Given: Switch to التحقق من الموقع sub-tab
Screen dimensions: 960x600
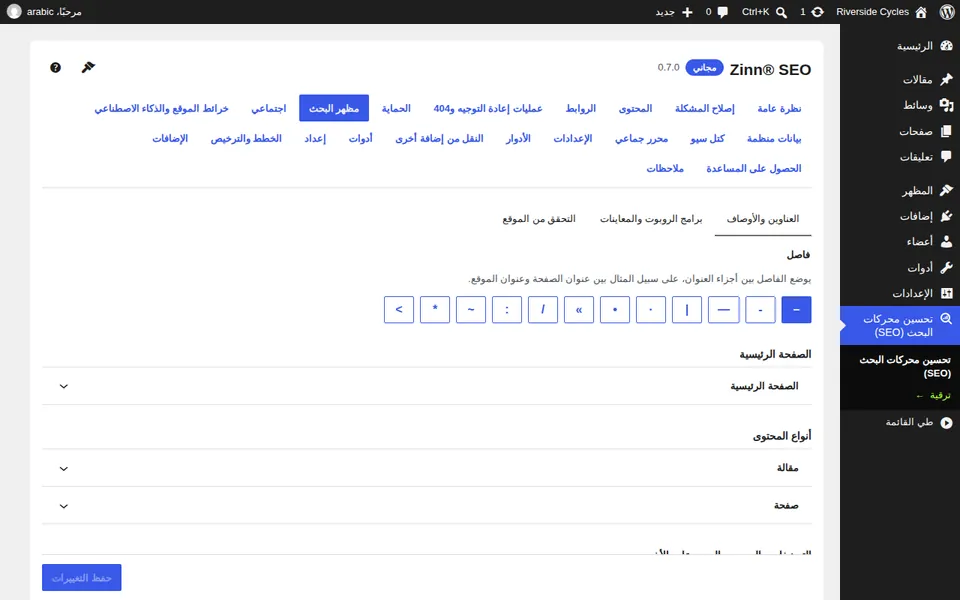Looking at the screenshot, I should click(539, 219).
